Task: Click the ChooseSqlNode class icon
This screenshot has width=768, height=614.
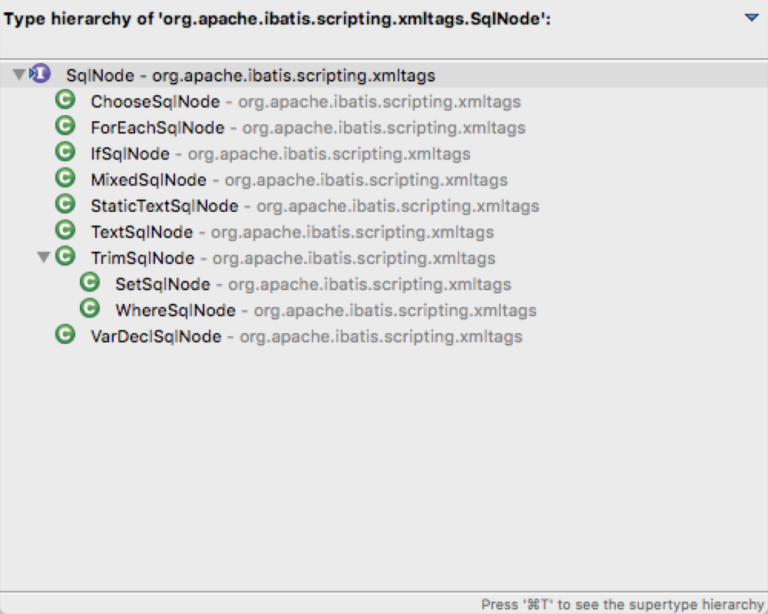Action: coord(65,100)
